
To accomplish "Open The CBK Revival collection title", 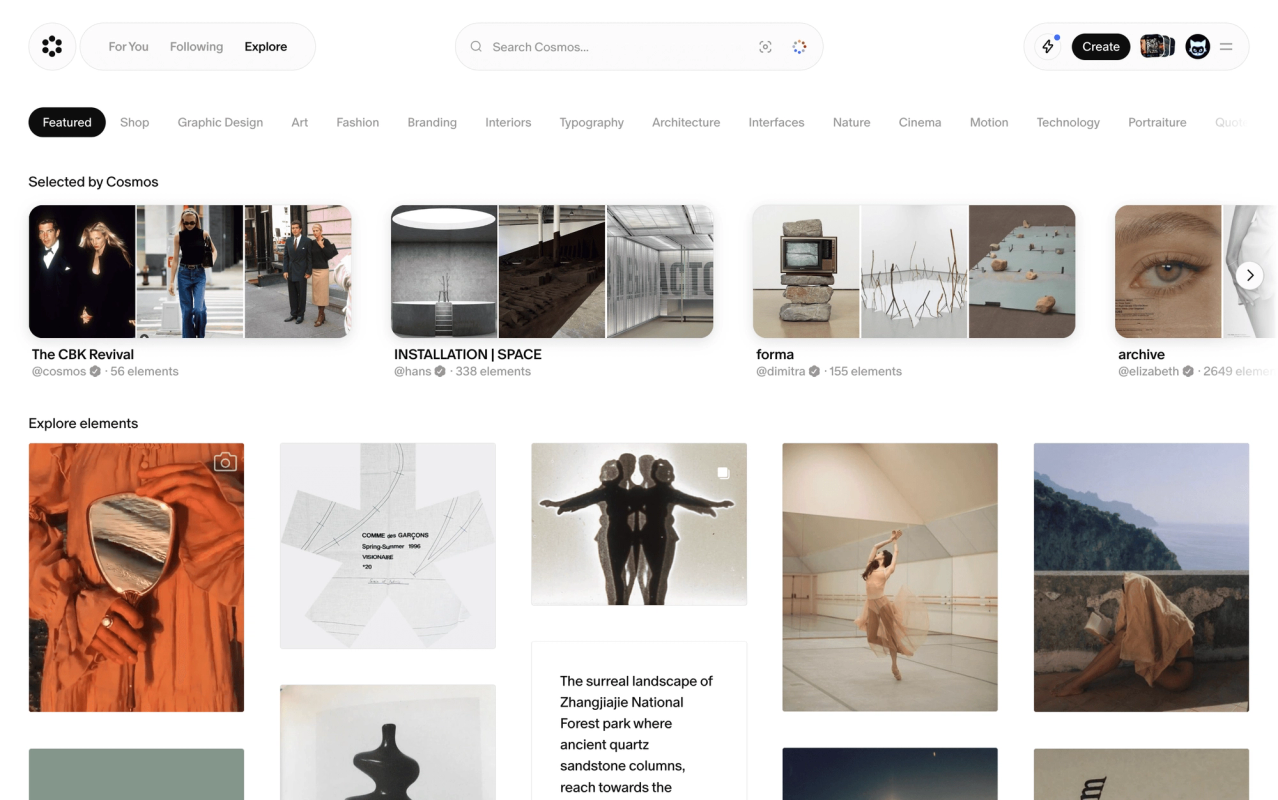I will 83,354.
